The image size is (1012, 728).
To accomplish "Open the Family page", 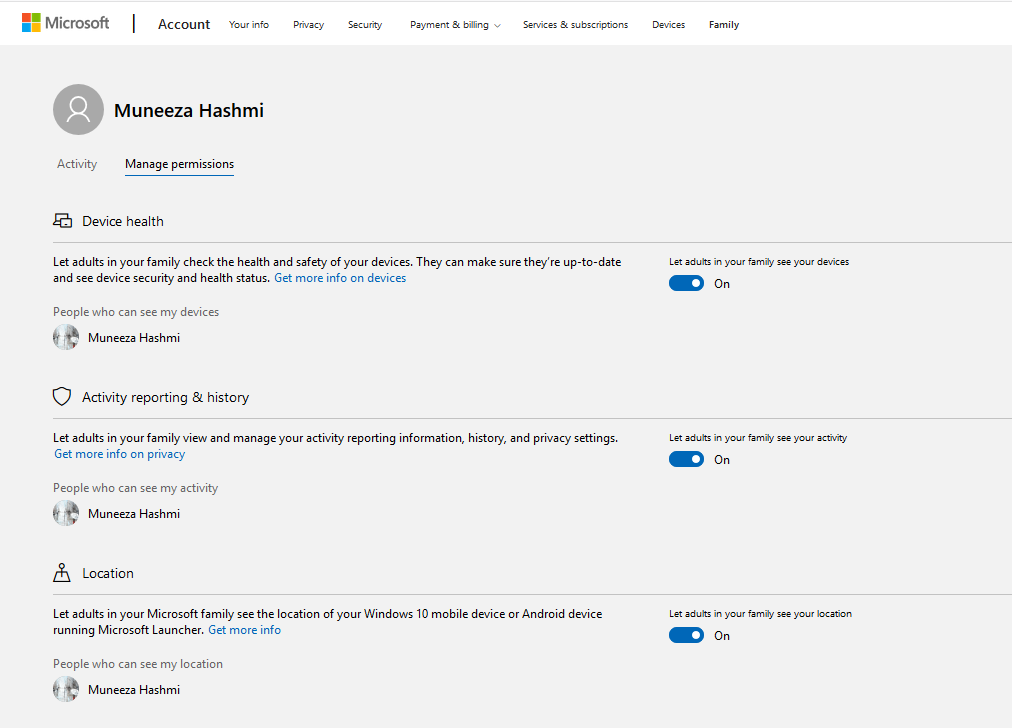I will (724, 25).
